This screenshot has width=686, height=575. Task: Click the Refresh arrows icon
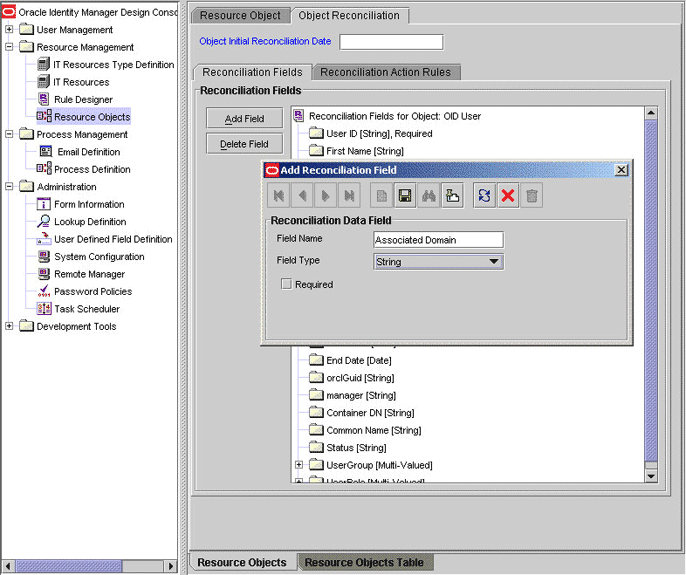485,196
